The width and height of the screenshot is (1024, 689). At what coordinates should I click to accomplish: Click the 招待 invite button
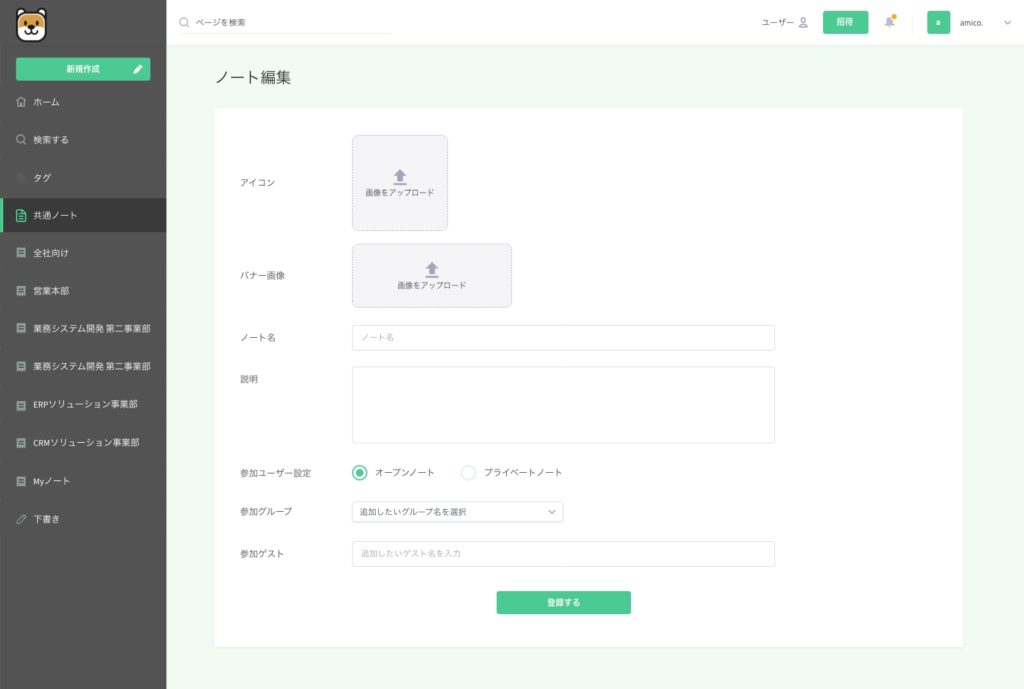(845, 22)
